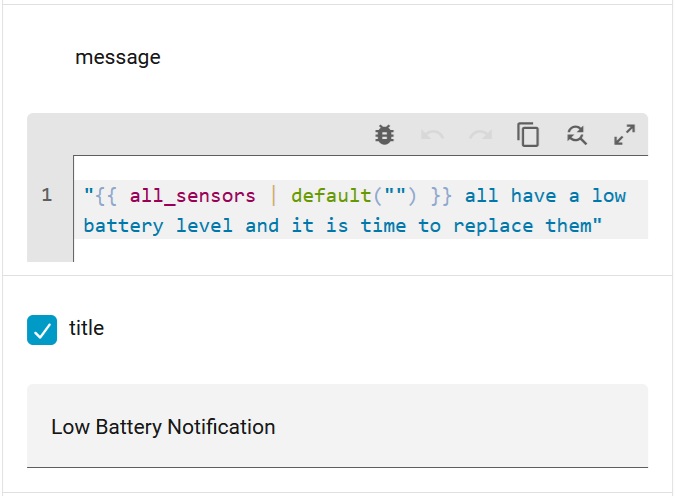Click the word them at code end

[x=568, y=225]
